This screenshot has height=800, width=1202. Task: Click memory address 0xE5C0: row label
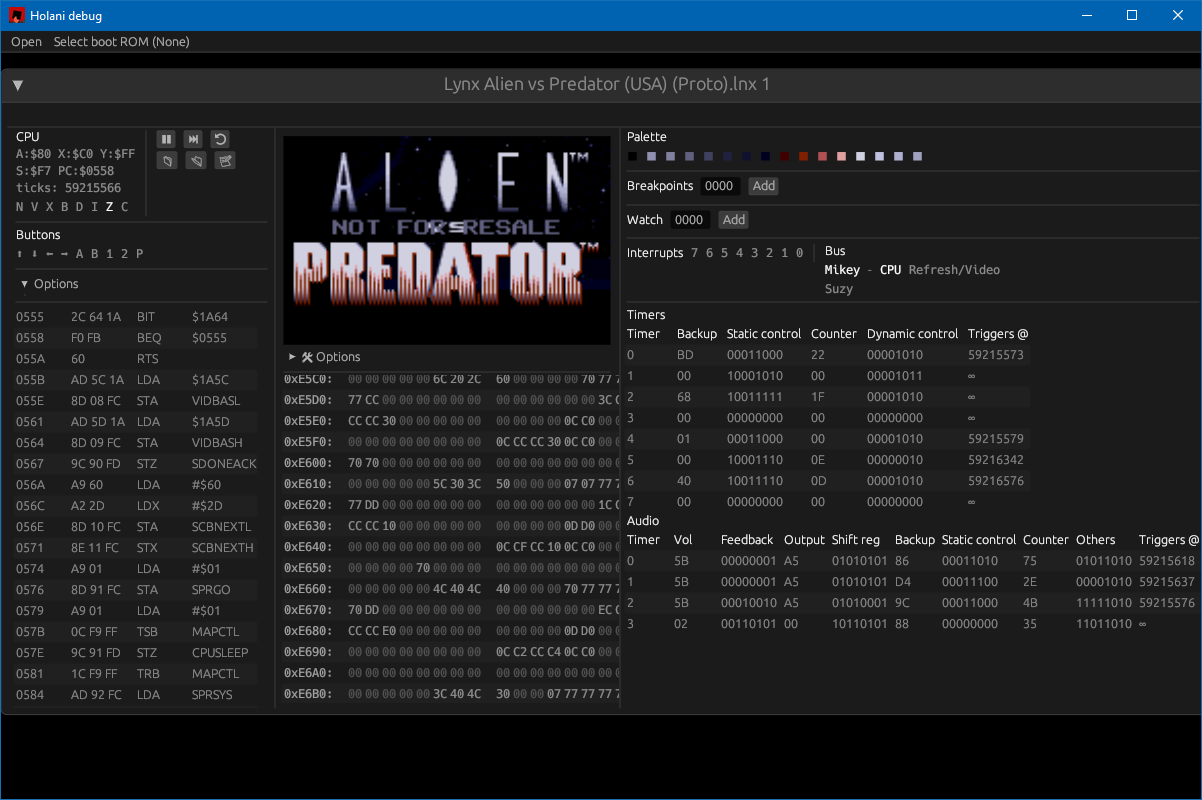[310, 379]
